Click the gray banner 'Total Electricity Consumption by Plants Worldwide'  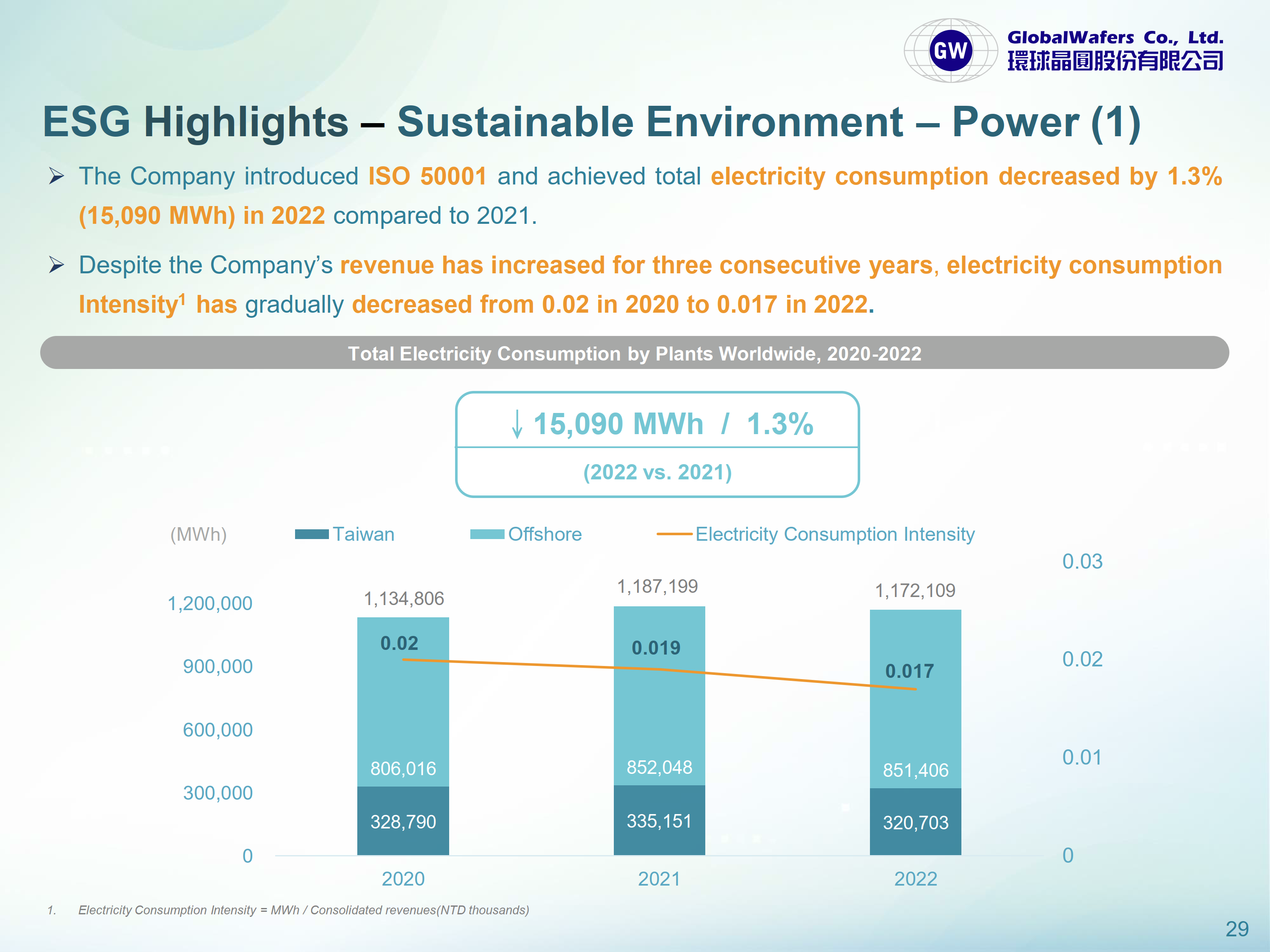point(635,353)
